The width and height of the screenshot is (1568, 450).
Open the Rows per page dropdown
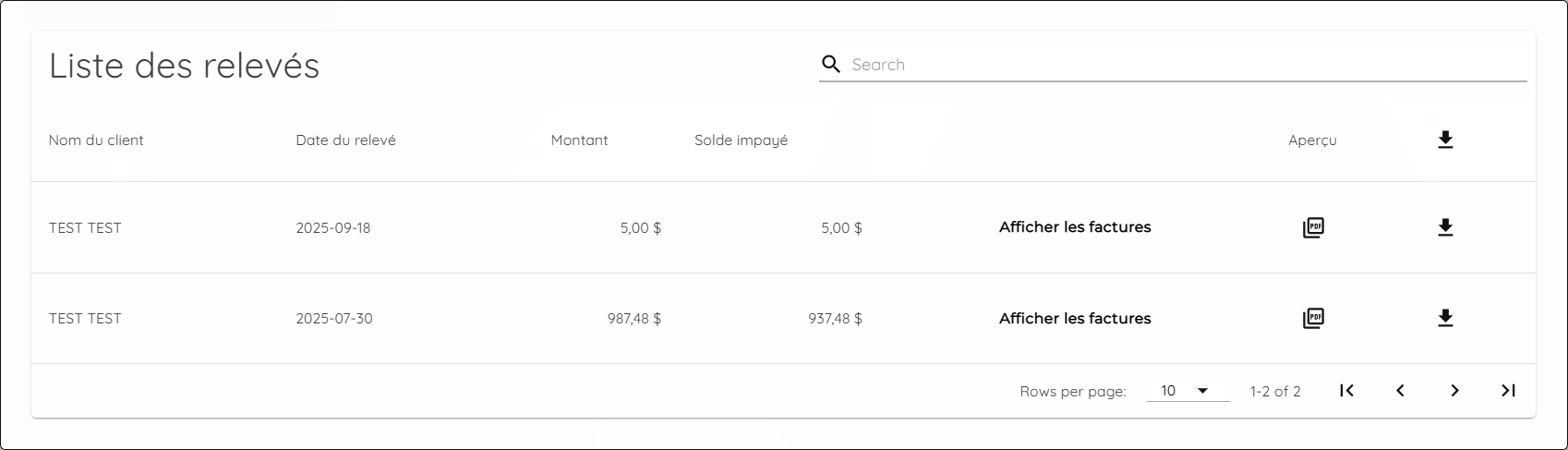1187,391
